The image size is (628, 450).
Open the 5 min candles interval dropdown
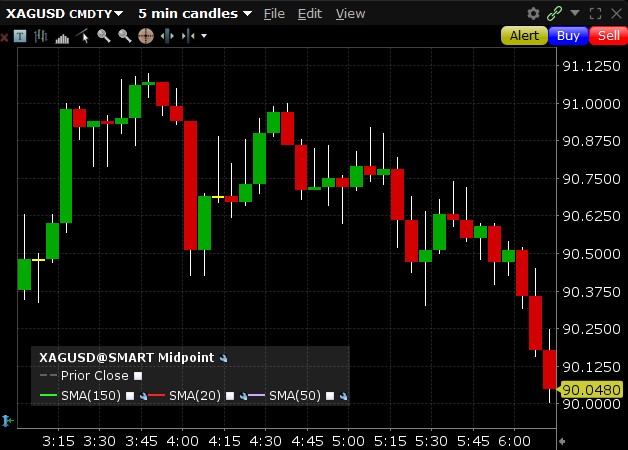coord(195,14)
